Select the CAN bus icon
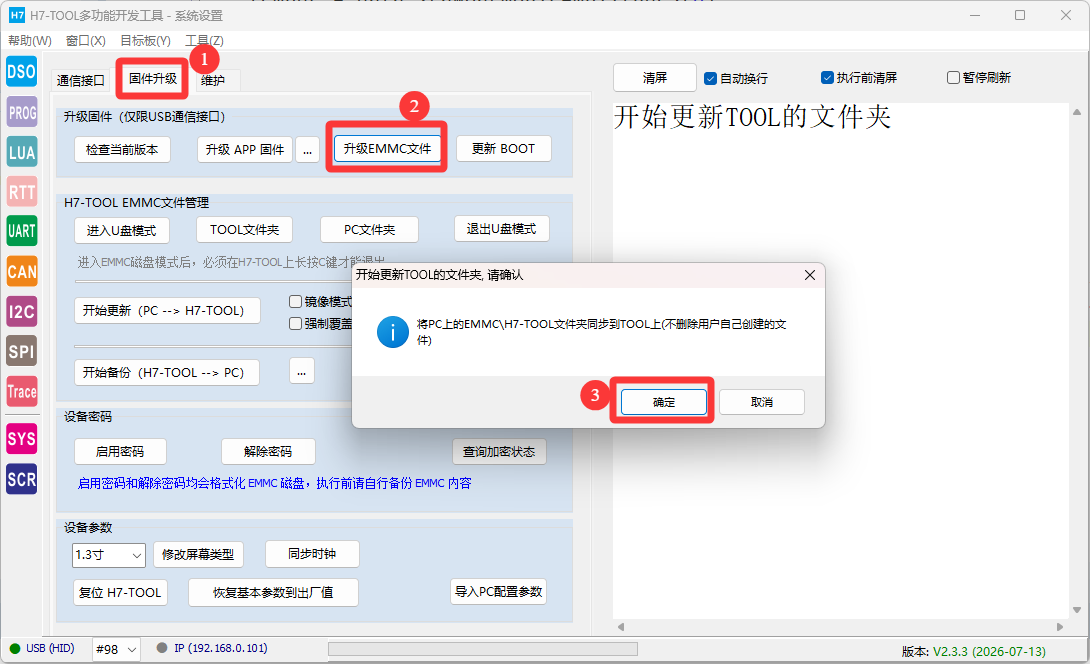This screenshot has width=1090, height=664. pos(22,271)
